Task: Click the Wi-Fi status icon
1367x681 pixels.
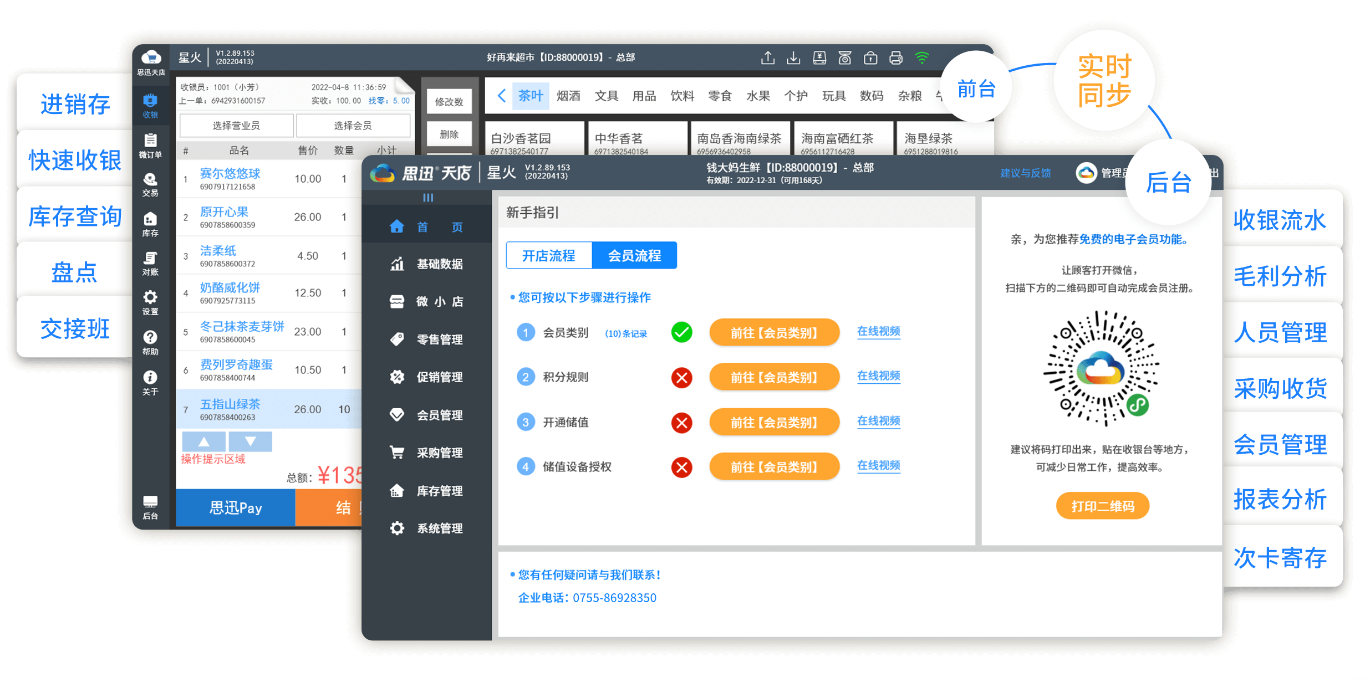Action: click(922, 58)
